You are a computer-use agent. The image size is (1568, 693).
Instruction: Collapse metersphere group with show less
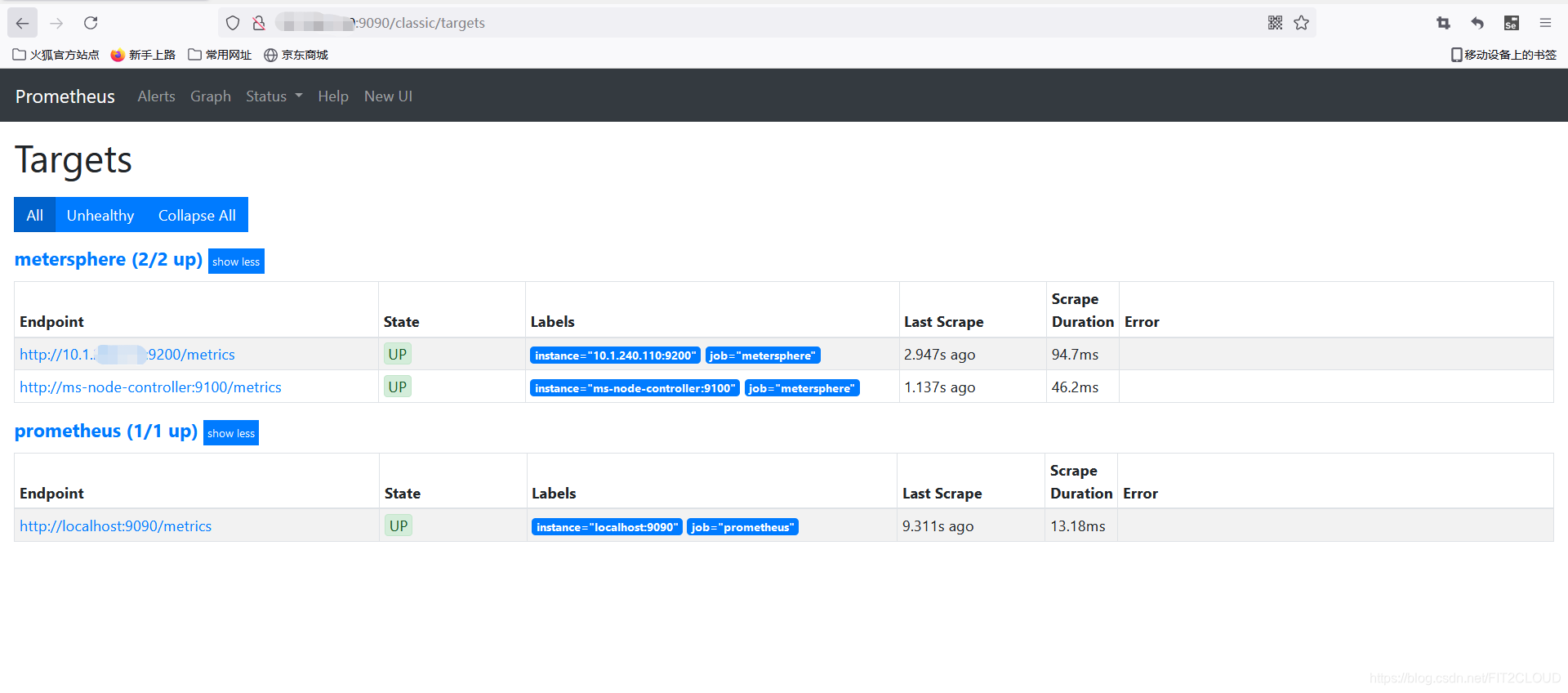236,262
